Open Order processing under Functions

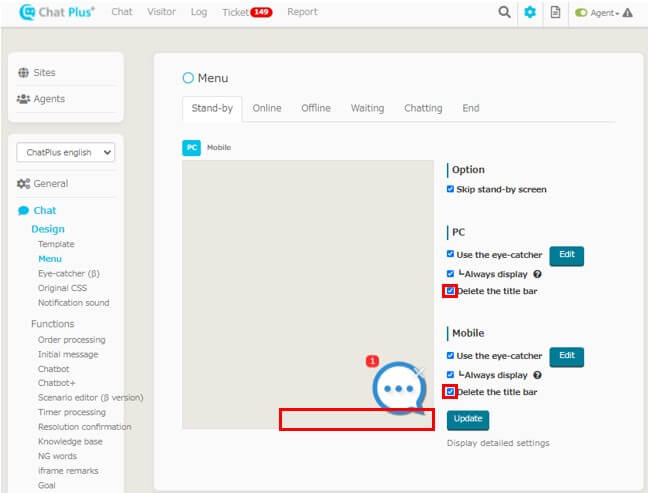tap(71, 340)
